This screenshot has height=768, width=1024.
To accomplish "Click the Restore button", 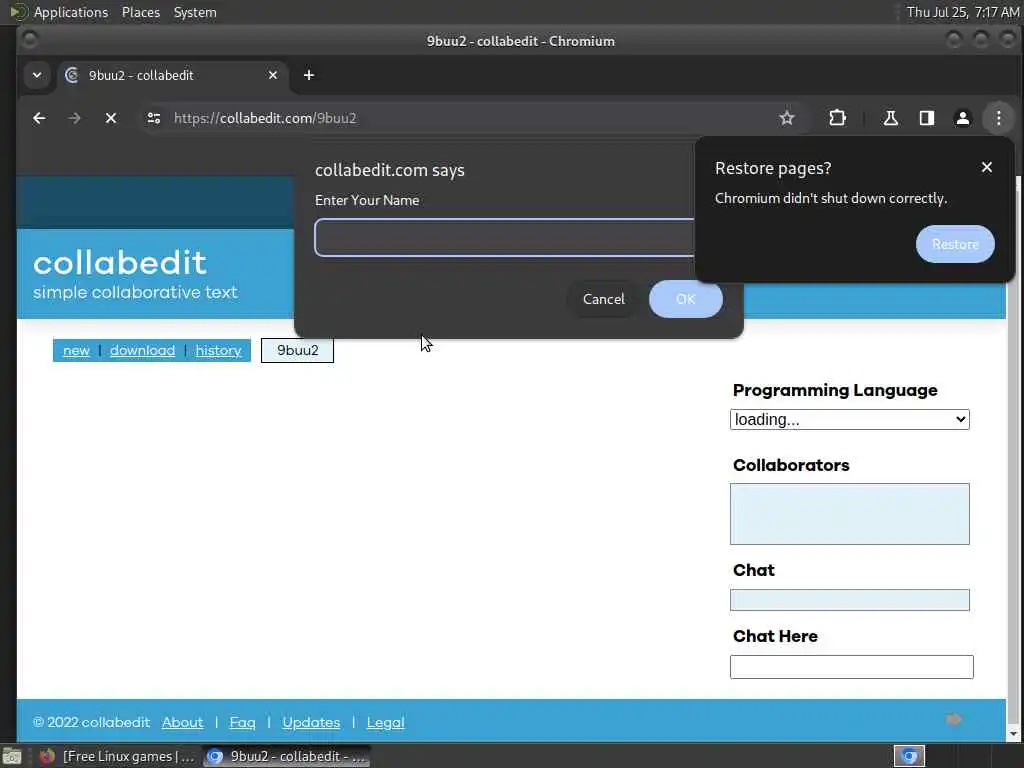I will (955, 244).
